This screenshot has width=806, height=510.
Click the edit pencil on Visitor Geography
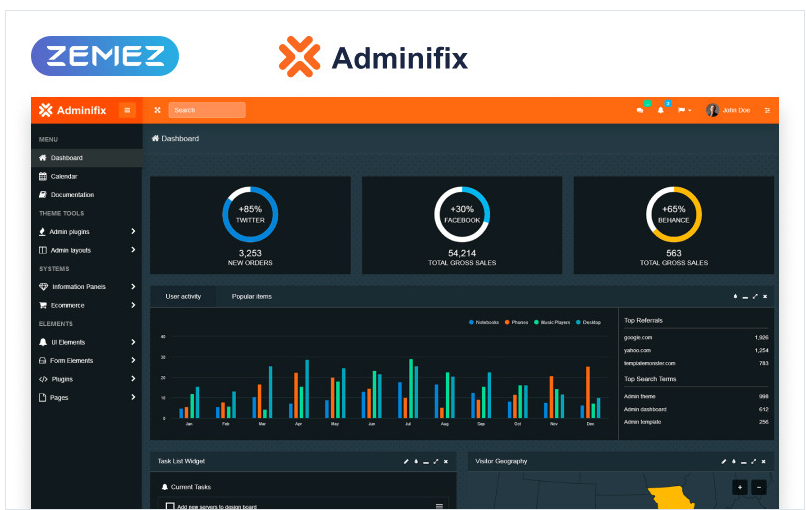pos(724,461)
